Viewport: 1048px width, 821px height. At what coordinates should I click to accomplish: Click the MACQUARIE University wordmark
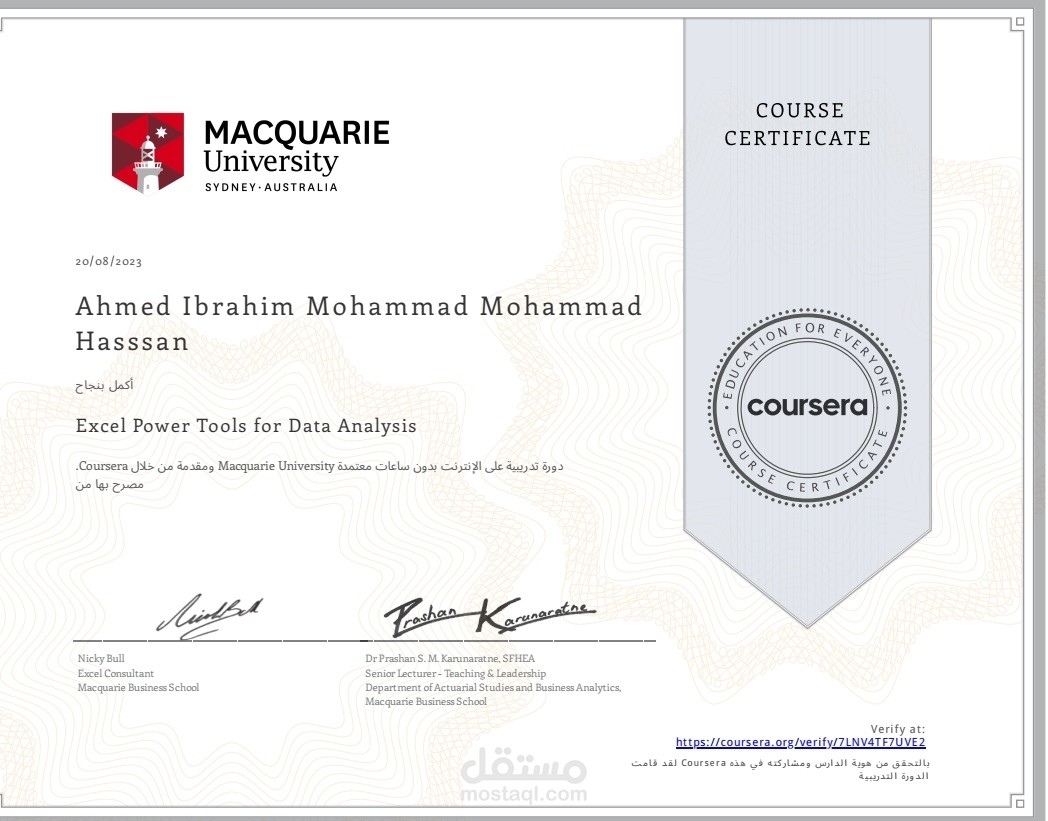pyautogui.click(x=297, y=147)
